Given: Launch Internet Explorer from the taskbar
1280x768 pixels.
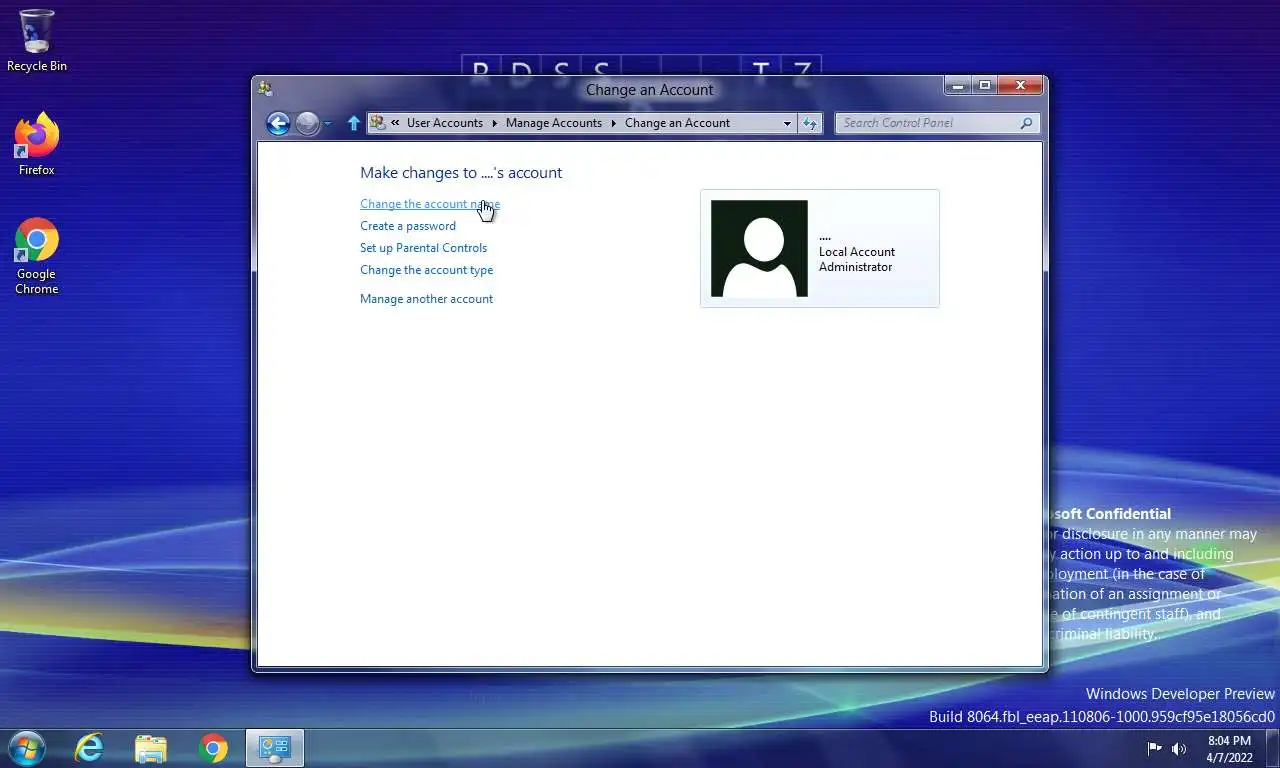Looking at the screenshot, I should (x=89, y=748).
